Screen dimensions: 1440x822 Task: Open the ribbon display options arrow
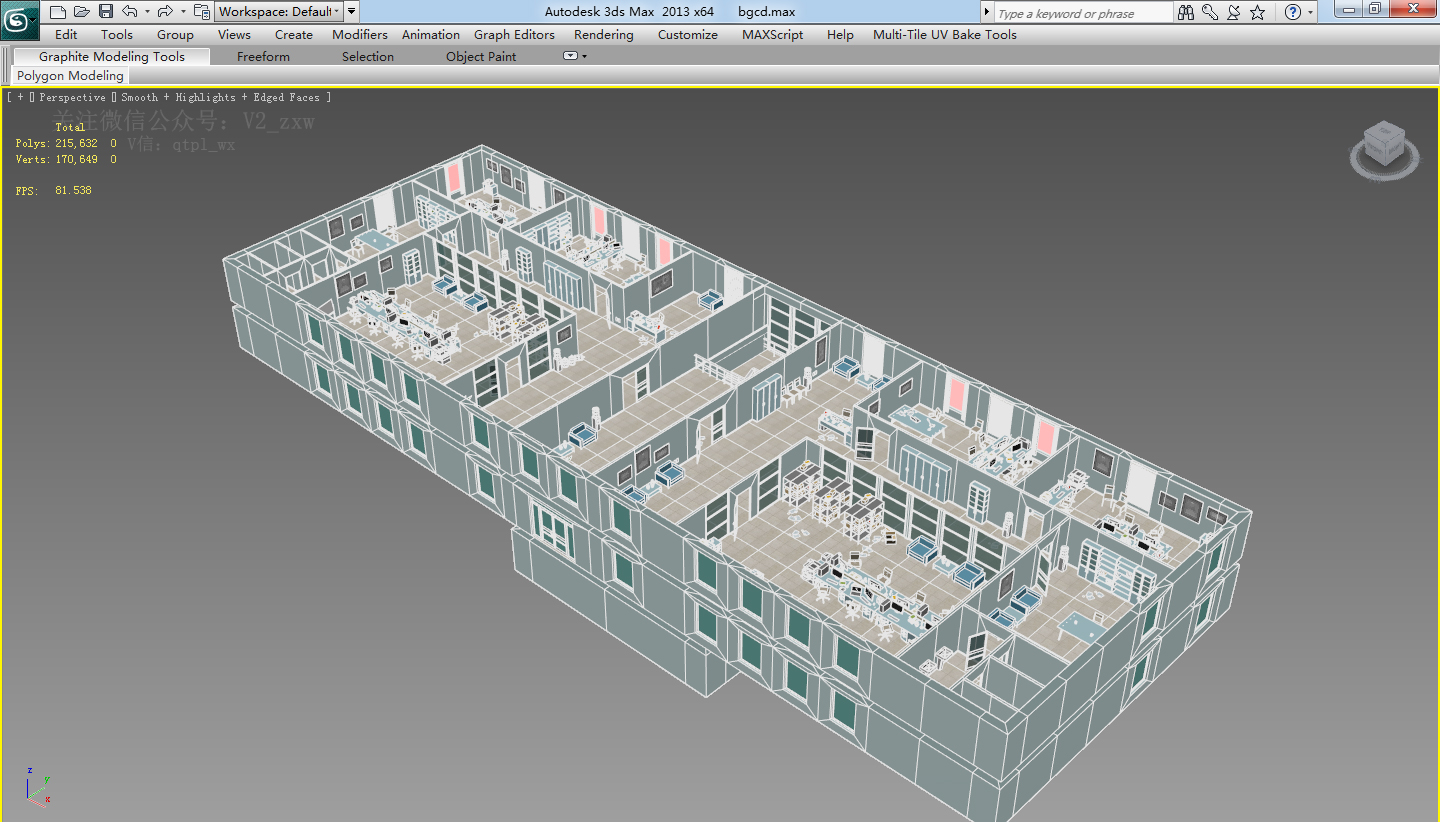(584, 56)
